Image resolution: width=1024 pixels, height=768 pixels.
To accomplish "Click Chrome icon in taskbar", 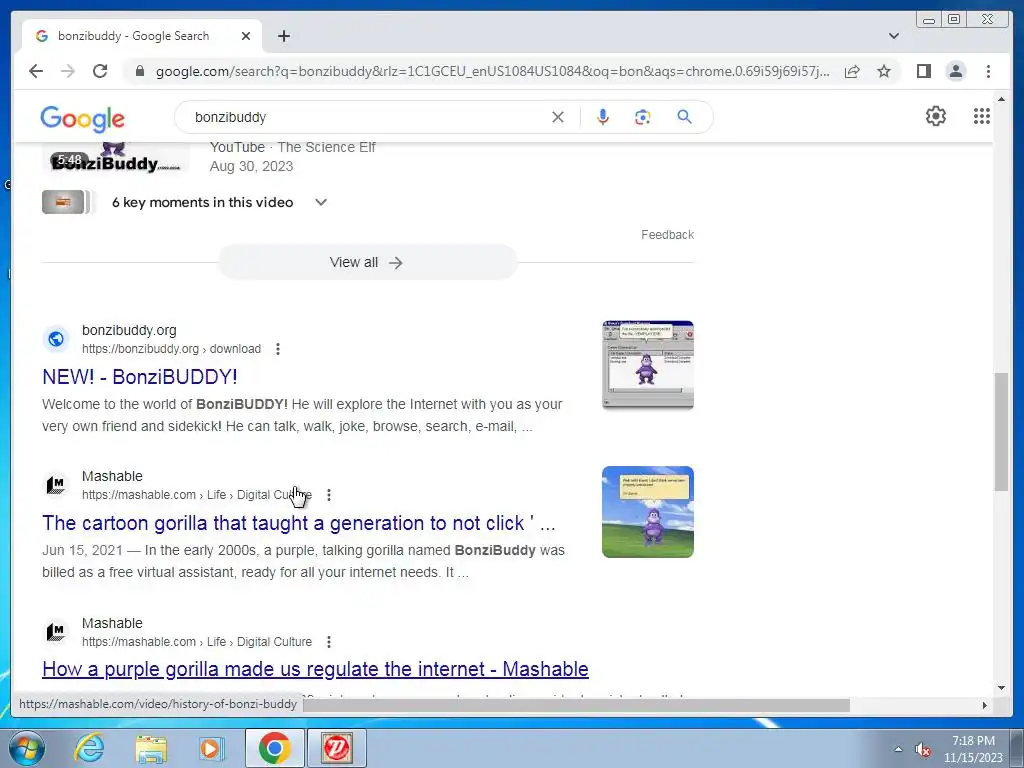I will (274, 748).
